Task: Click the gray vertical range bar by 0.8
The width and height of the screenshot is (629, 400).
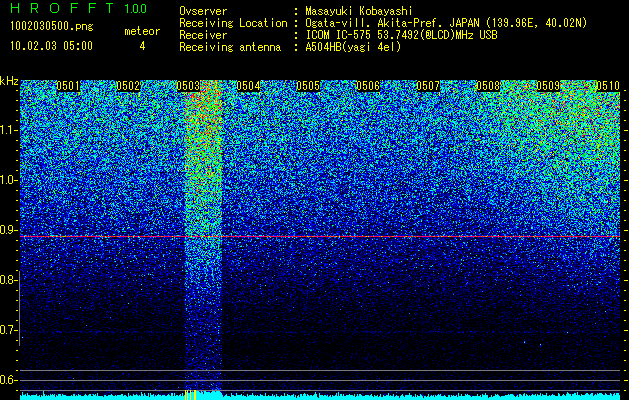Action: [19, 308]
